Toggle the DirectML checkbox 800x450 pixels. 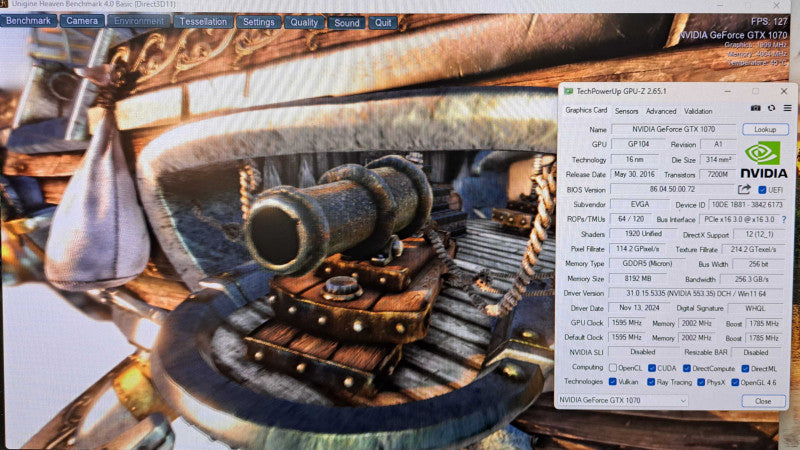pos(745,368)
